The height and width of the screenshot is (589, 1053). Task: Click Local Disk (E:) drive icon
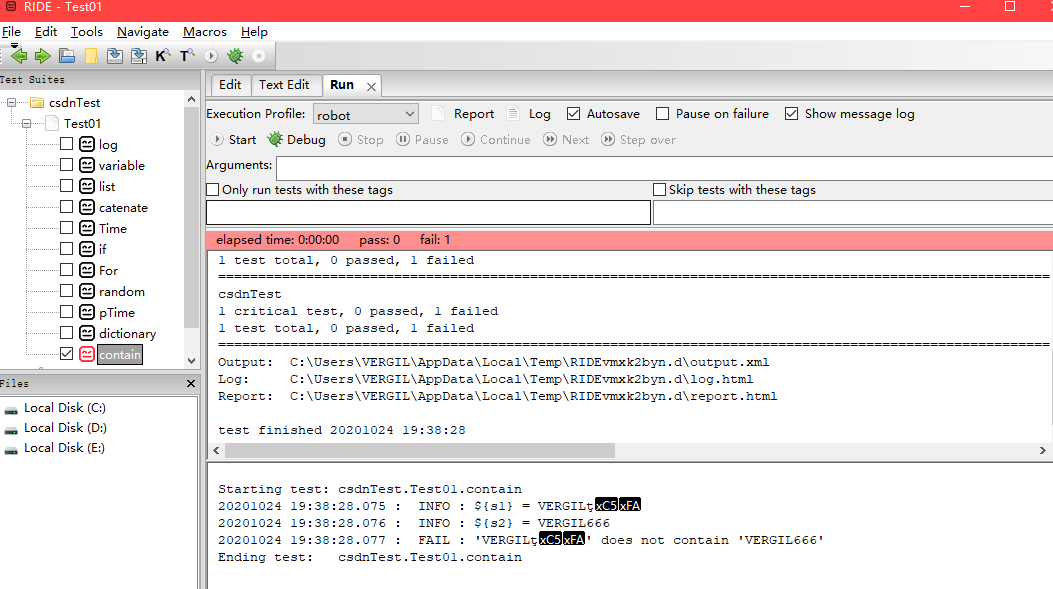coord(11,449)
